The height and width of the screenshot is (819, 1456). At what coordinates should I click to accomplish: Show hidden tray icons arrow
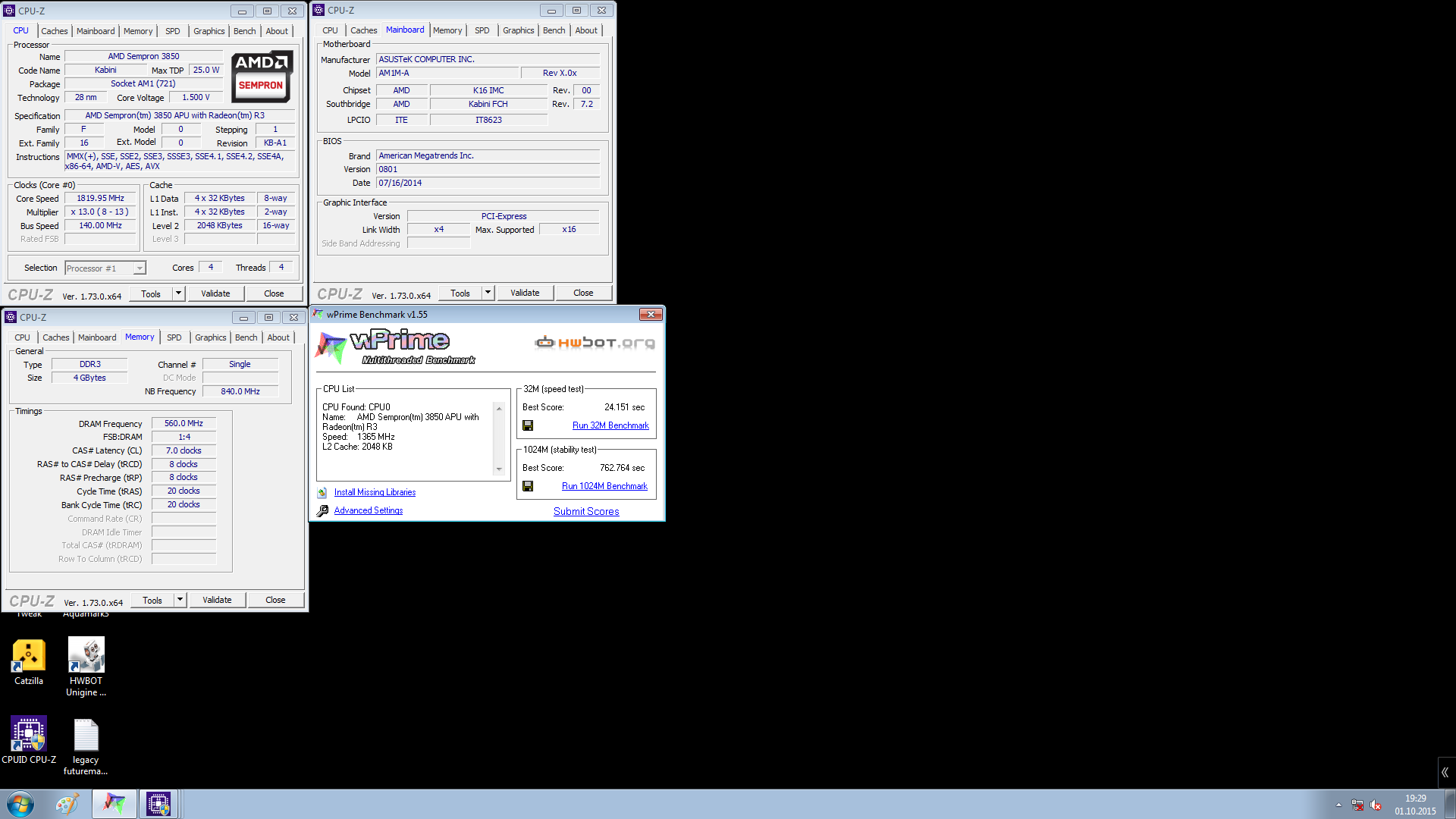click(x=1338, y=805)
